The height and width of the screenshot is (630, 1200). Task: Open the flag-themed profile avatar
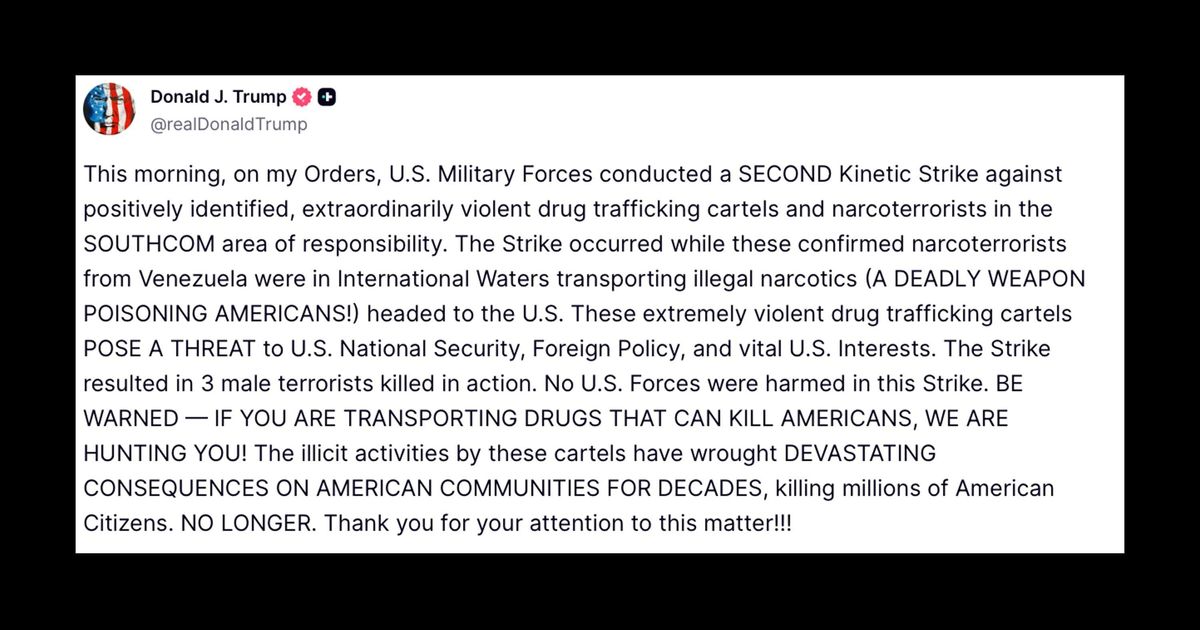(109, 109)
